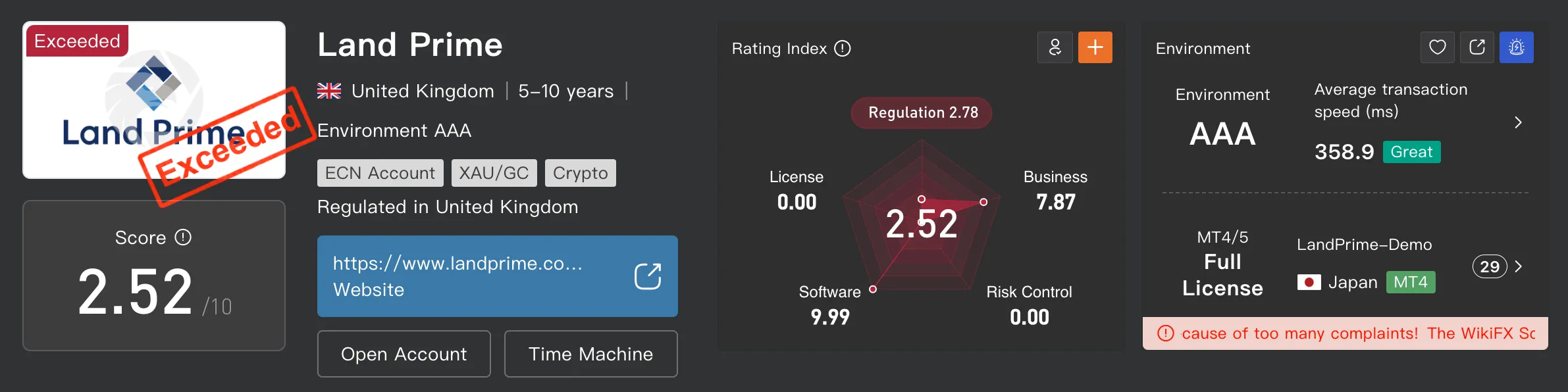The height and width of the screenshot is (392, 1568).
Task: Click the green MT4 badge
Action: [1411, 282]
